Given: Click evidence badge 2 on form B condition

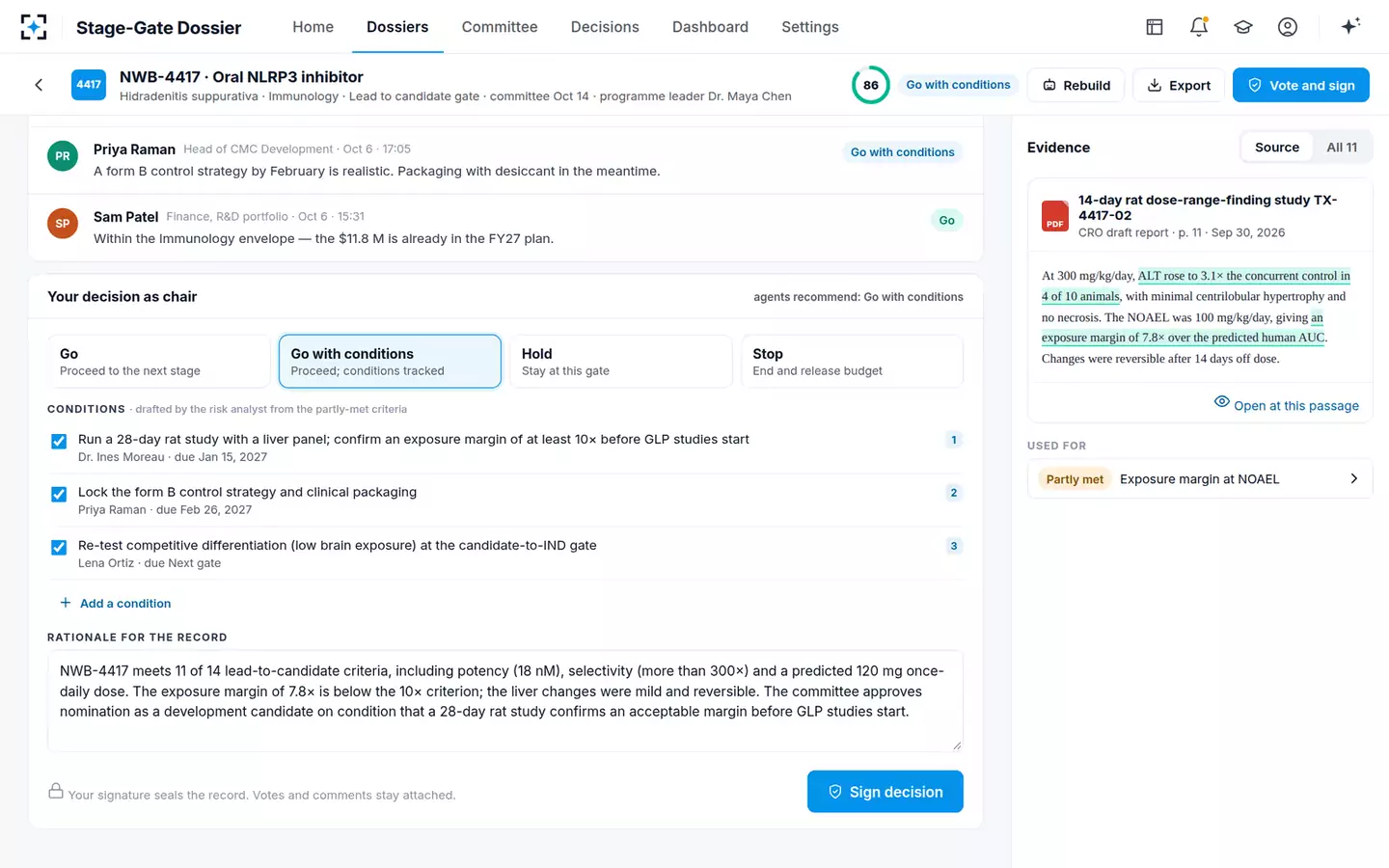Looking at the screenshot, I should click(x=954, y=493).
